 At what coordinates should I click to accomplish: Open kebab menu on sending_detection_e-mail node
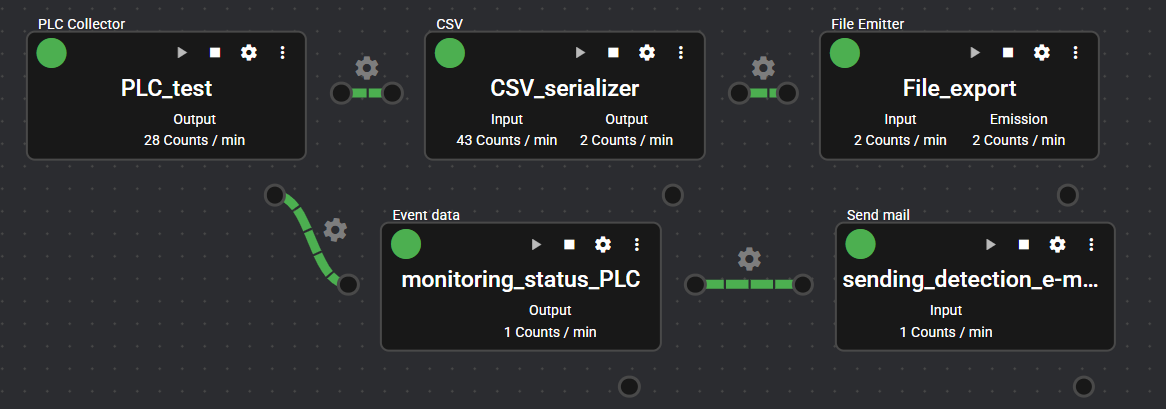(1090, 244)
